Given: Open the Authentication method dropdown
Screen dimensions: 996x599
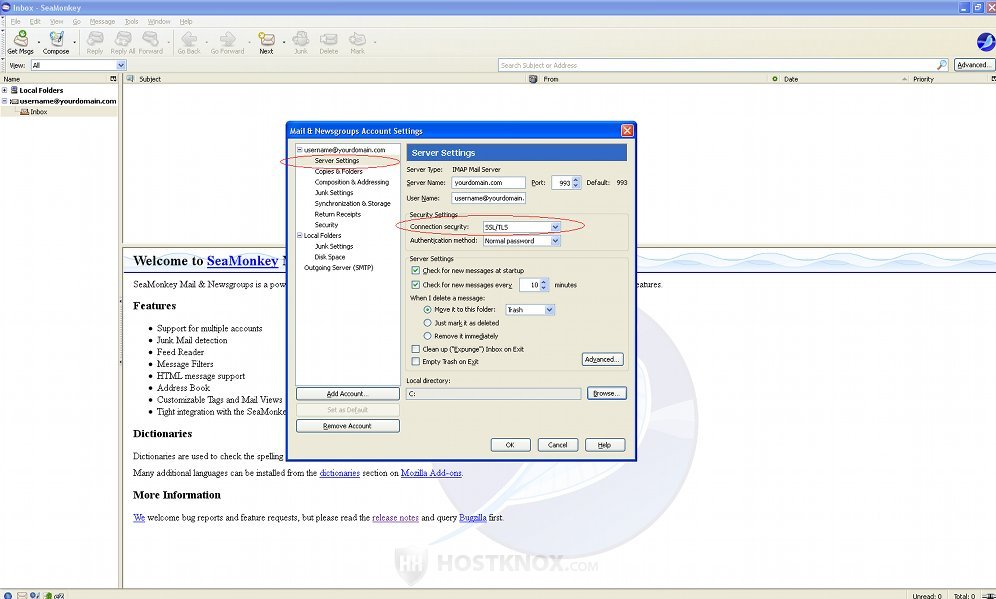Looking at the screenshot, I should click(522, 241).
